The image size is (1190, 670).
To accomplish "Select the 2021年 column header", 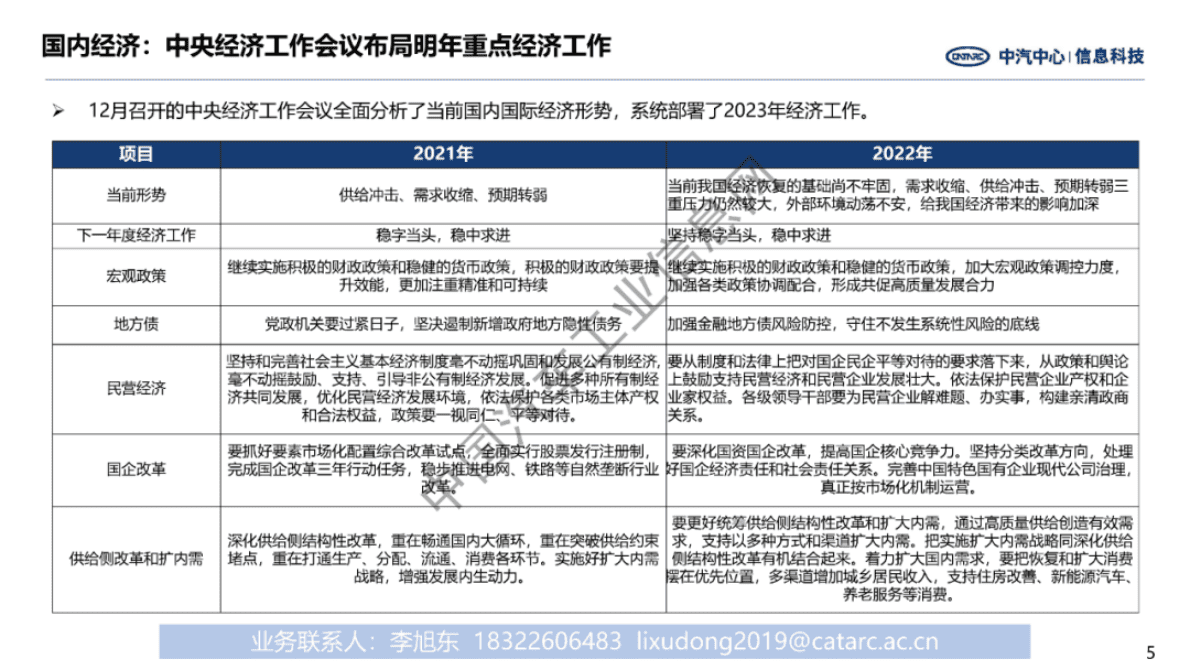I will point(444,155).
